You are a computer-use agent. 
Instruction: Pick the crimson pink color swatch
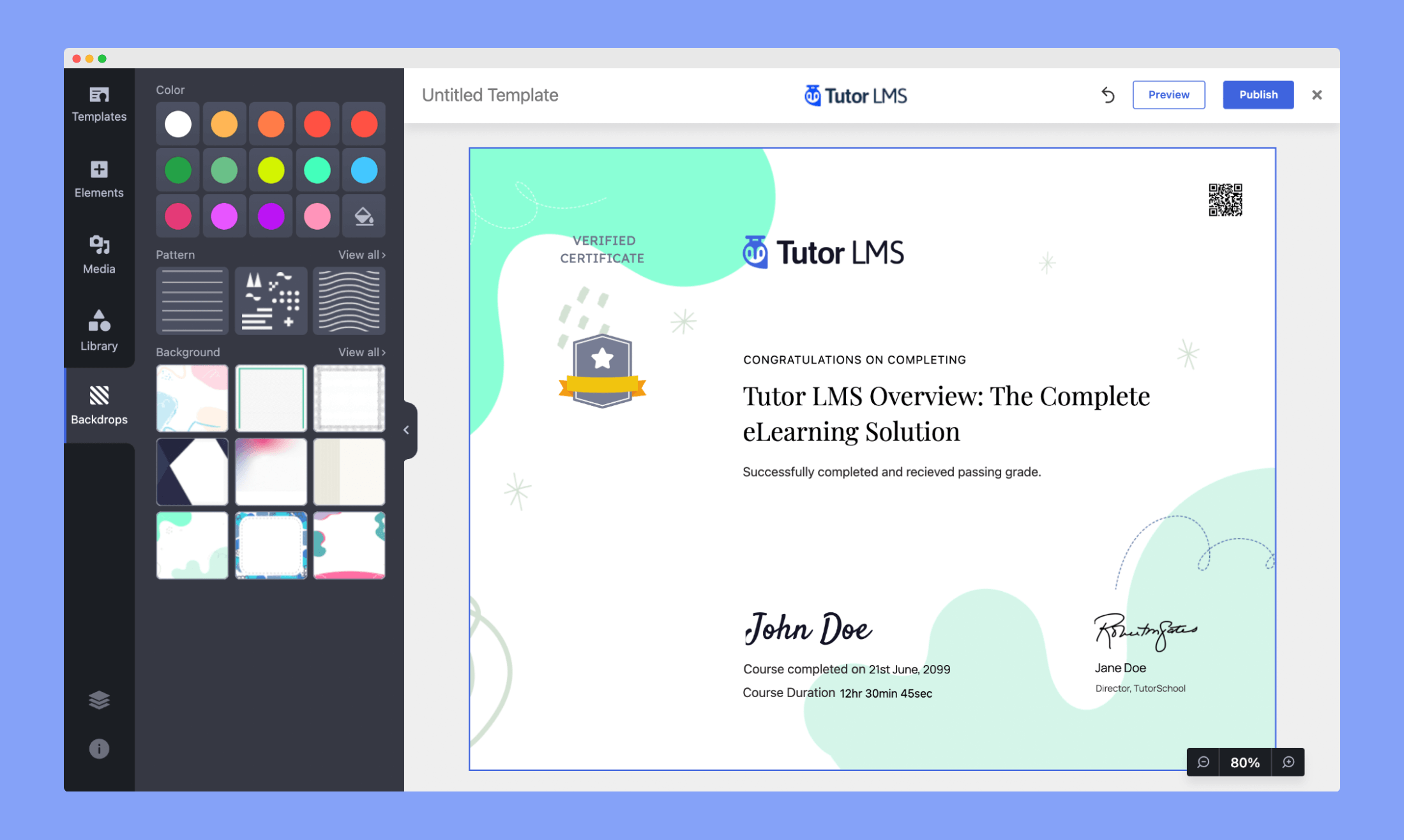(178, 216)
